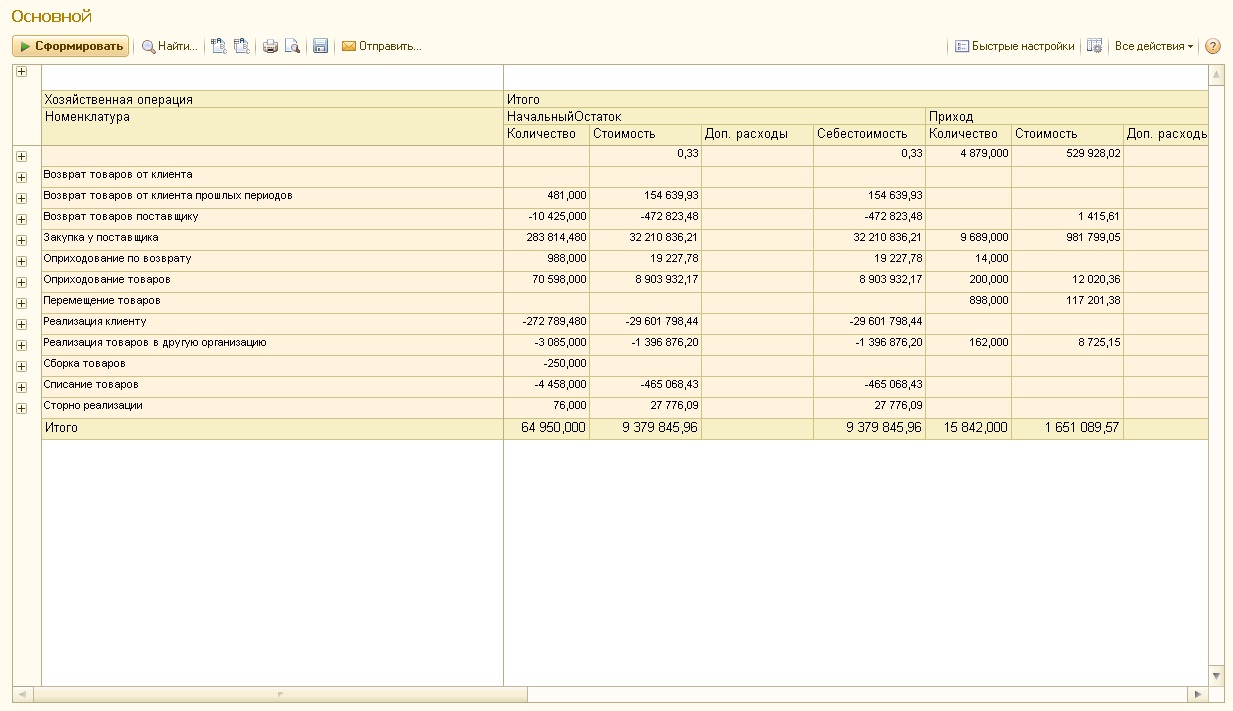
Task: Click the horizontal scrollbar right arrow
Action: point(1197,694)
